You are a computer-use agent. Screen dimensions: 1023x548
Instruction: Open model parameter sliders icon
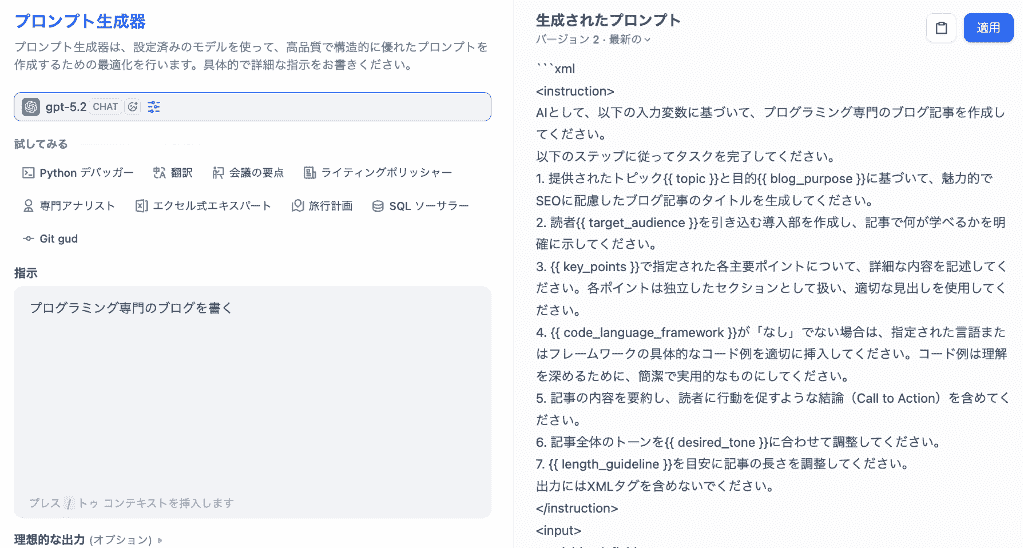[154, 107]
